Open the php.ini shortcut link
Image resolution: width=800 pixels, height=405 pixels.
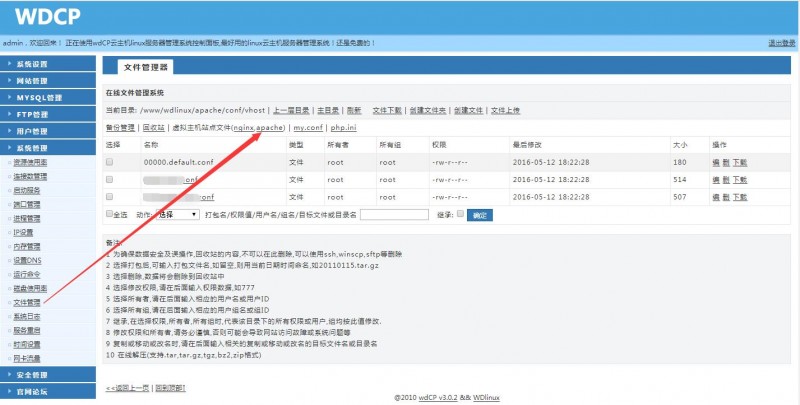[343, 128]
